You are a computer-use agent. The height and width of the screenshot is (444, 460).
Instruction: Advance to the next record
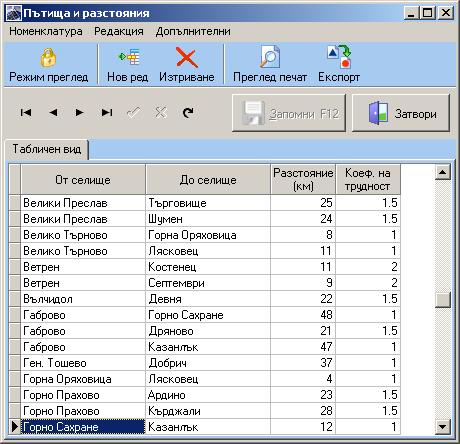coord(79,113)
